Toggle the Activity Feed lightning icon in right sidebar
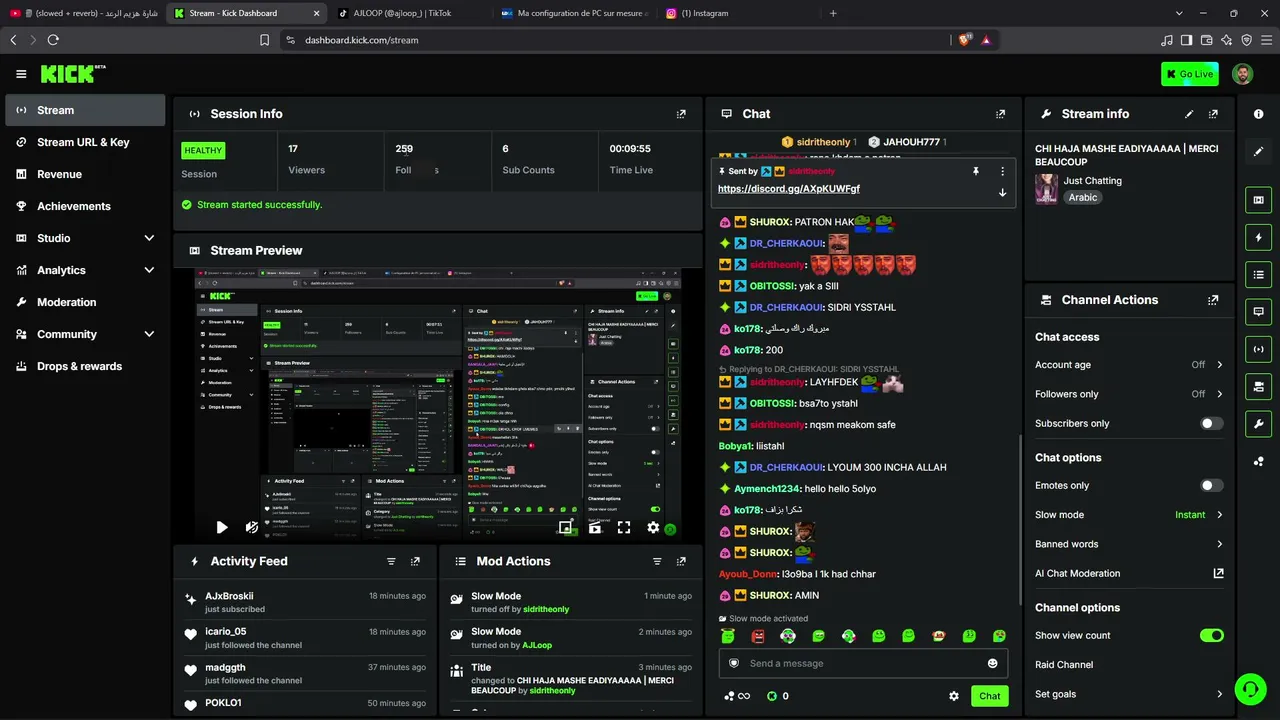Image resolution: width=1280 pixels, height=720 pixels. pyautogui.click(x=1258, y=238)
